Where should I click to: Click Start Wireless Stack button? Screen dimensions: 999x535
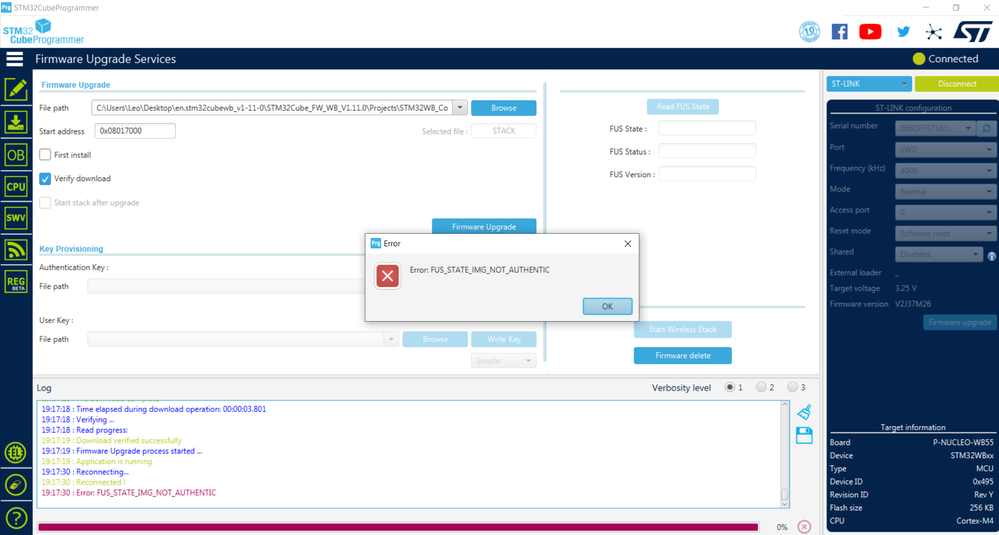tap(682, 329)
